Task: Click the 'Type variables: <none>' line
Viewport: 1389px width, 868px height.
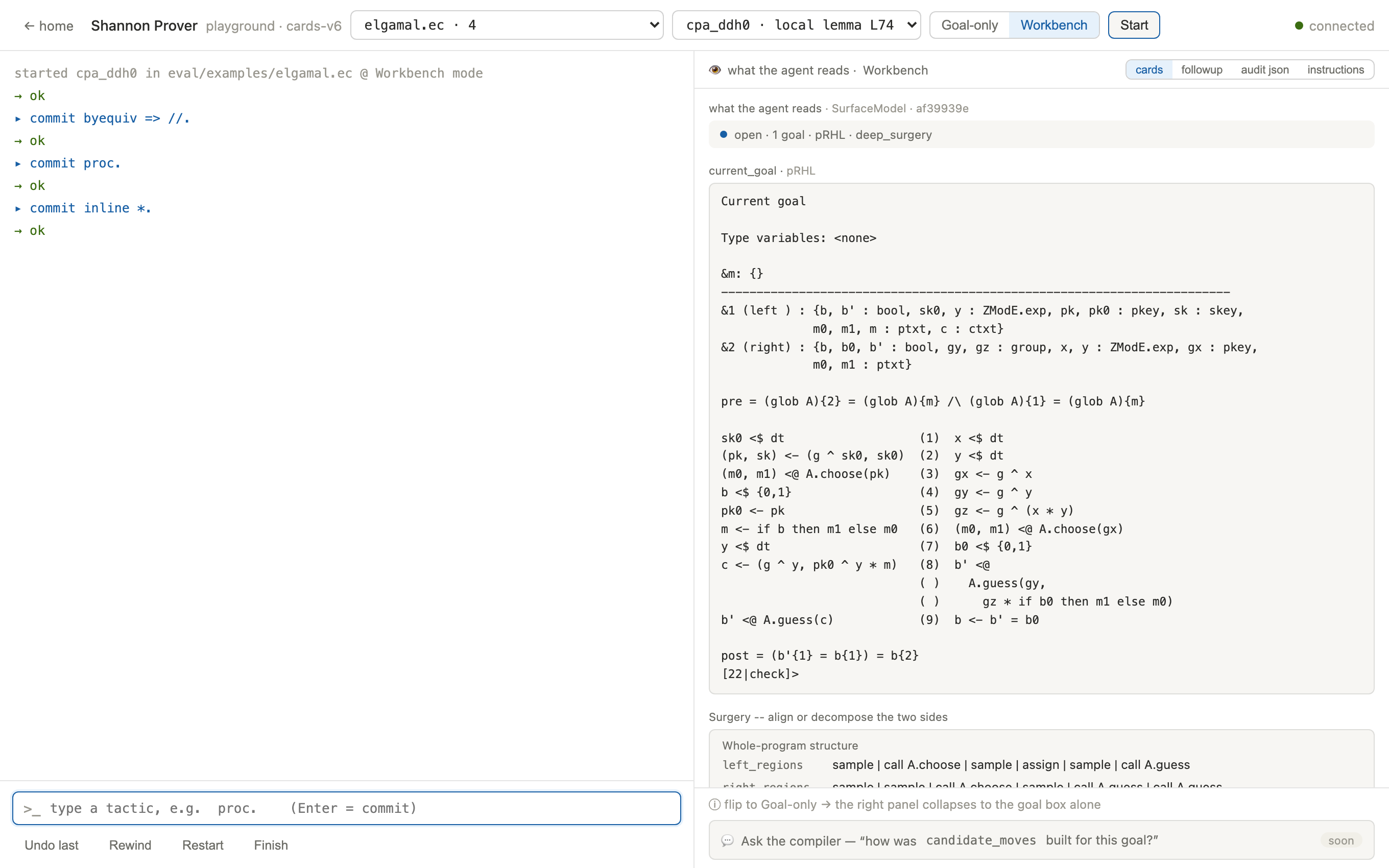Action: tap(798, 237)
